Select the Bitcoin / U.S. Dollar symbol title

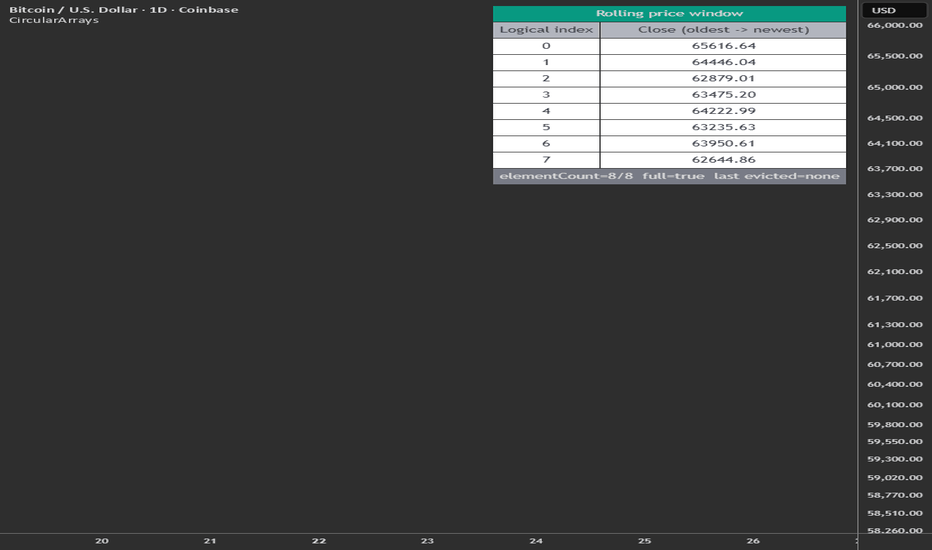(x=73, y=10)
